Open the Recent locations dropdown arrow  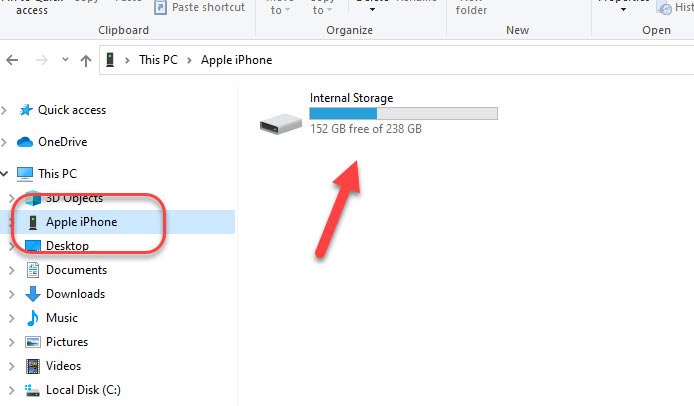66,59
